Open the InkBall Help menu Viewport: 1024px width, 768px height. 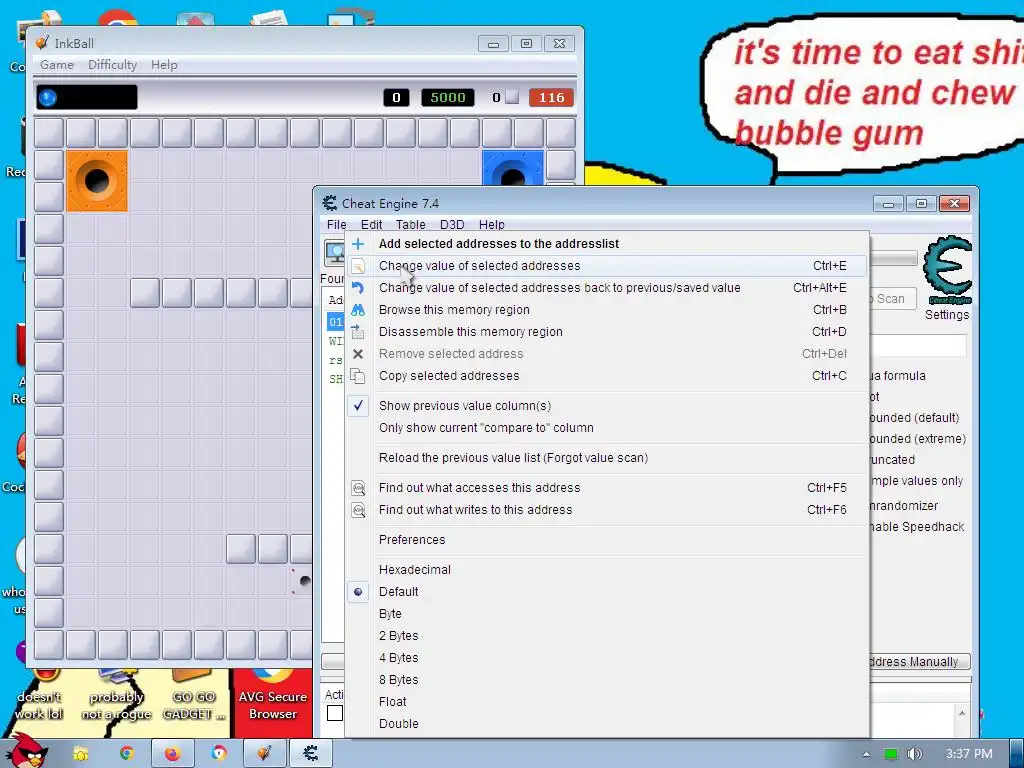(x=164, y=65)
